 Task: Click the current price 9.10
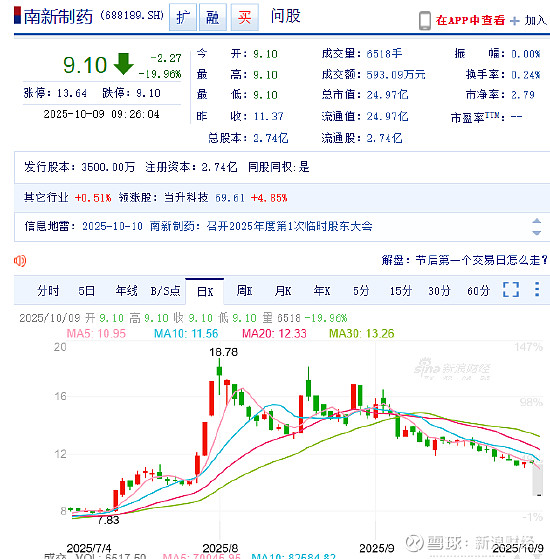coord(85,65)
